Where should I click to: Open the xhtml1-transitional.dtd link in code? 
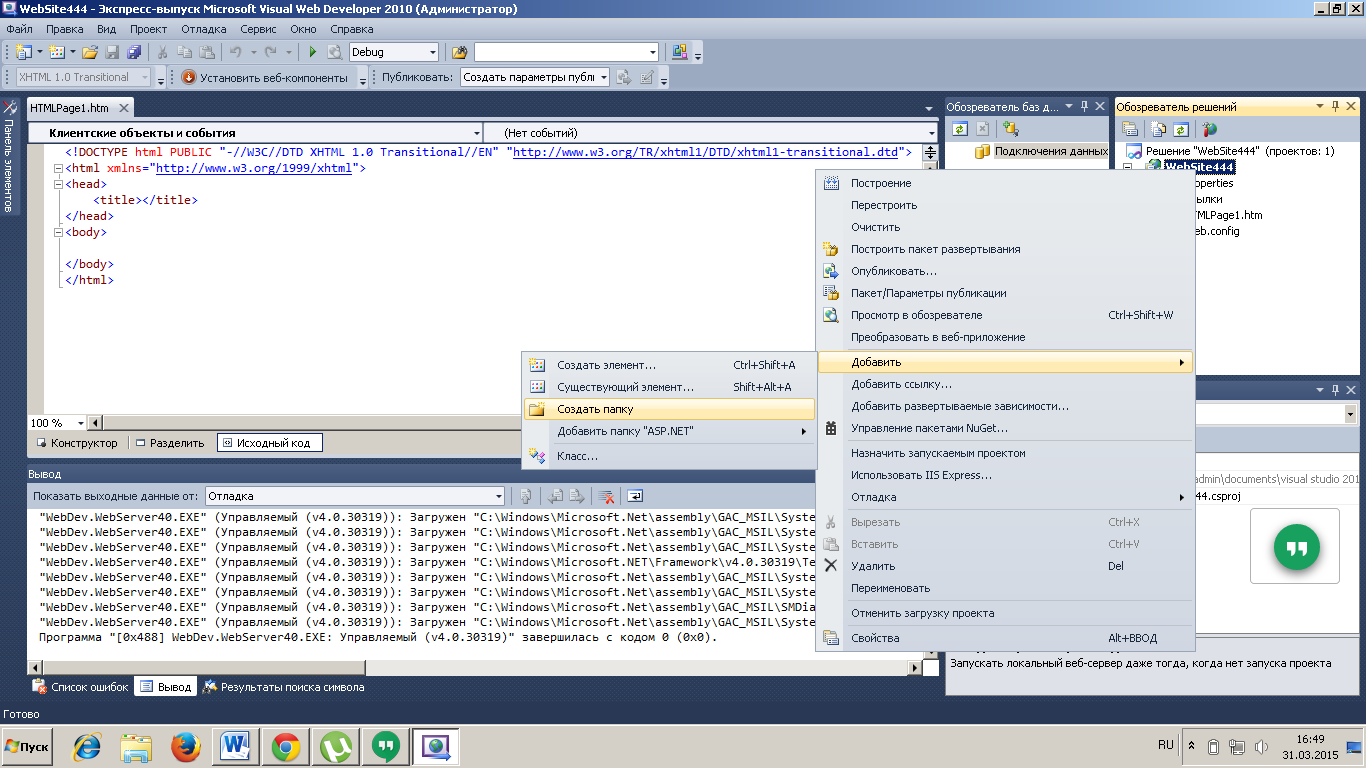coord(706,152)
